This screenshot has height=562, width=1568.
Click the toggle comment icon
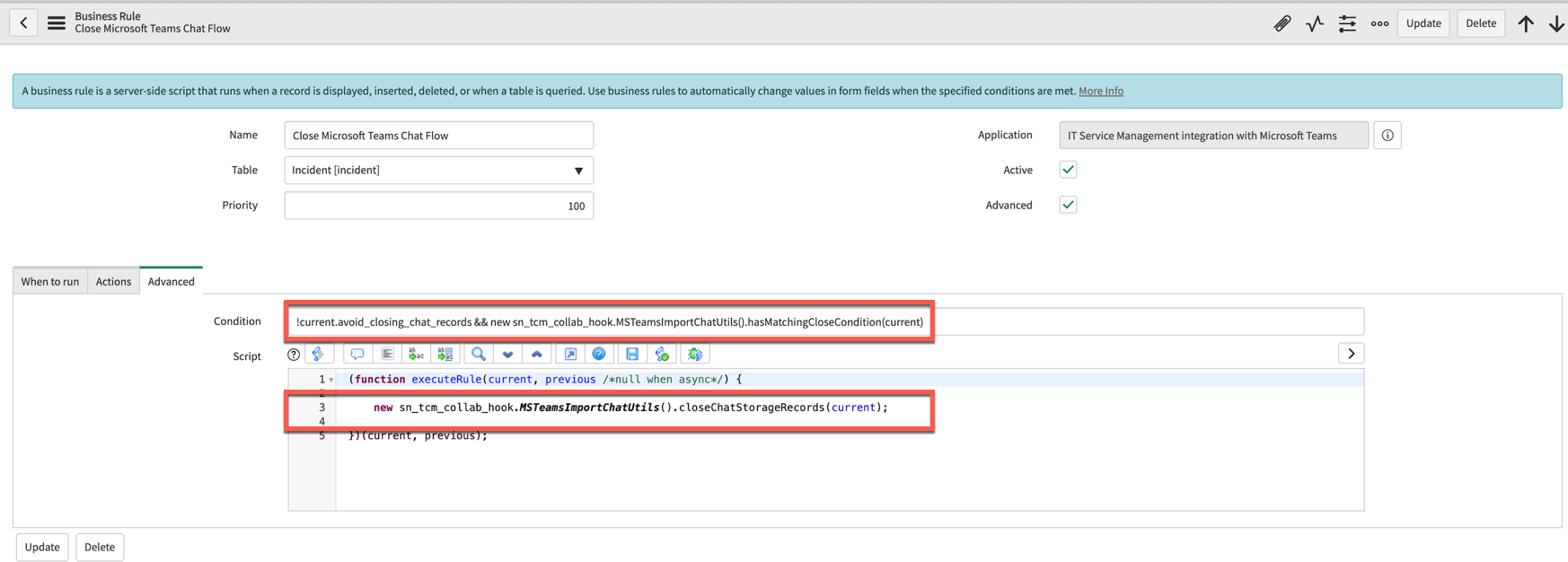tap(357, 354)
